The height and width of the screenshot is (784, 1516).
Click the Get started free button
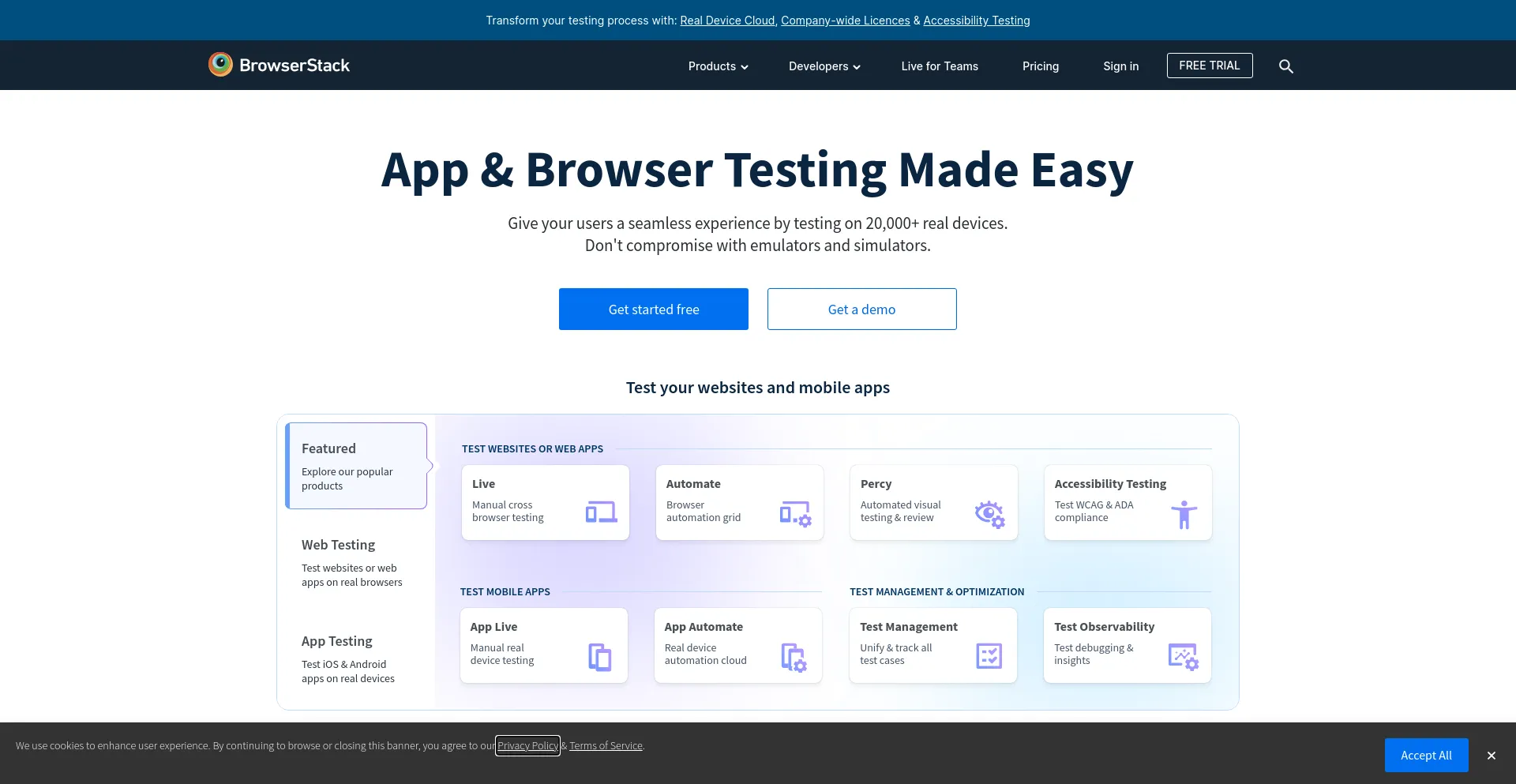coord(653,309)
